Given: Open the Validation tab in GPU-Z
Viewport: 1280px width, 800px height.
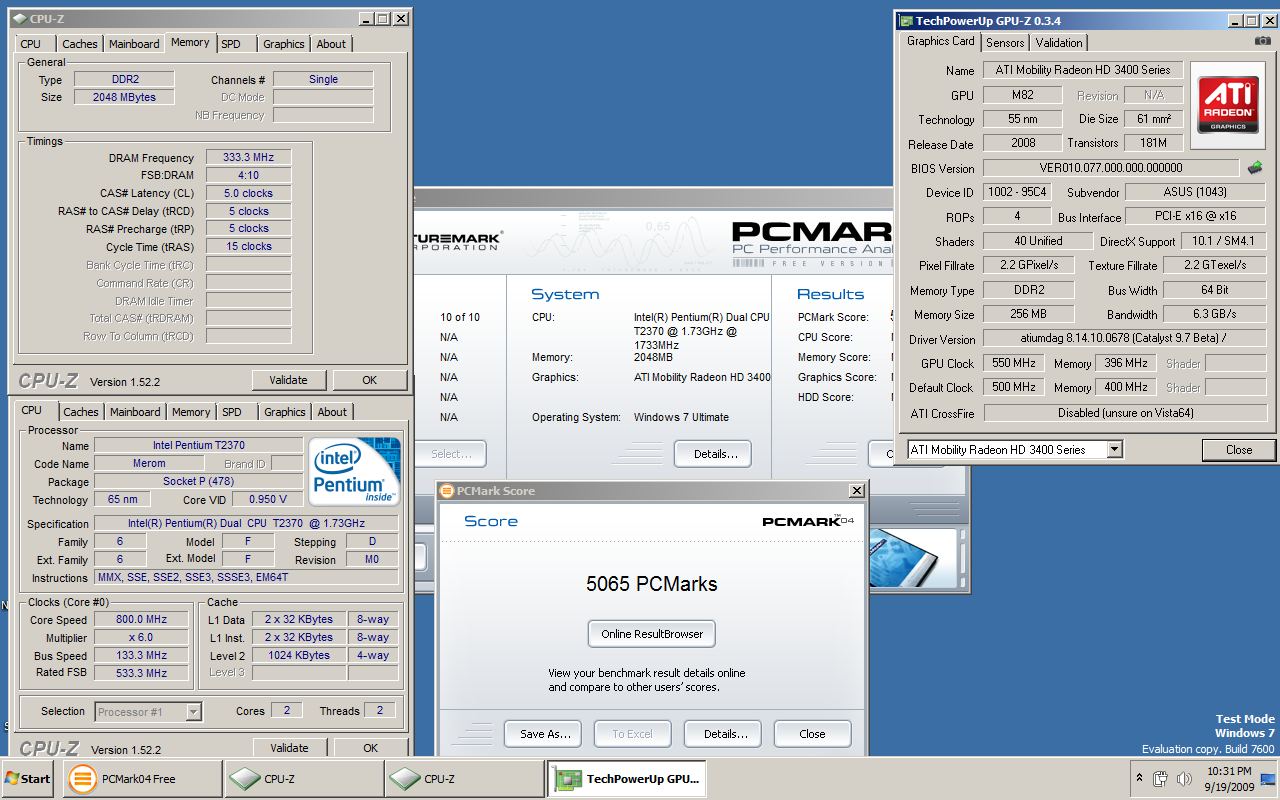Looking at the screenshot, I should (1059, 42).
